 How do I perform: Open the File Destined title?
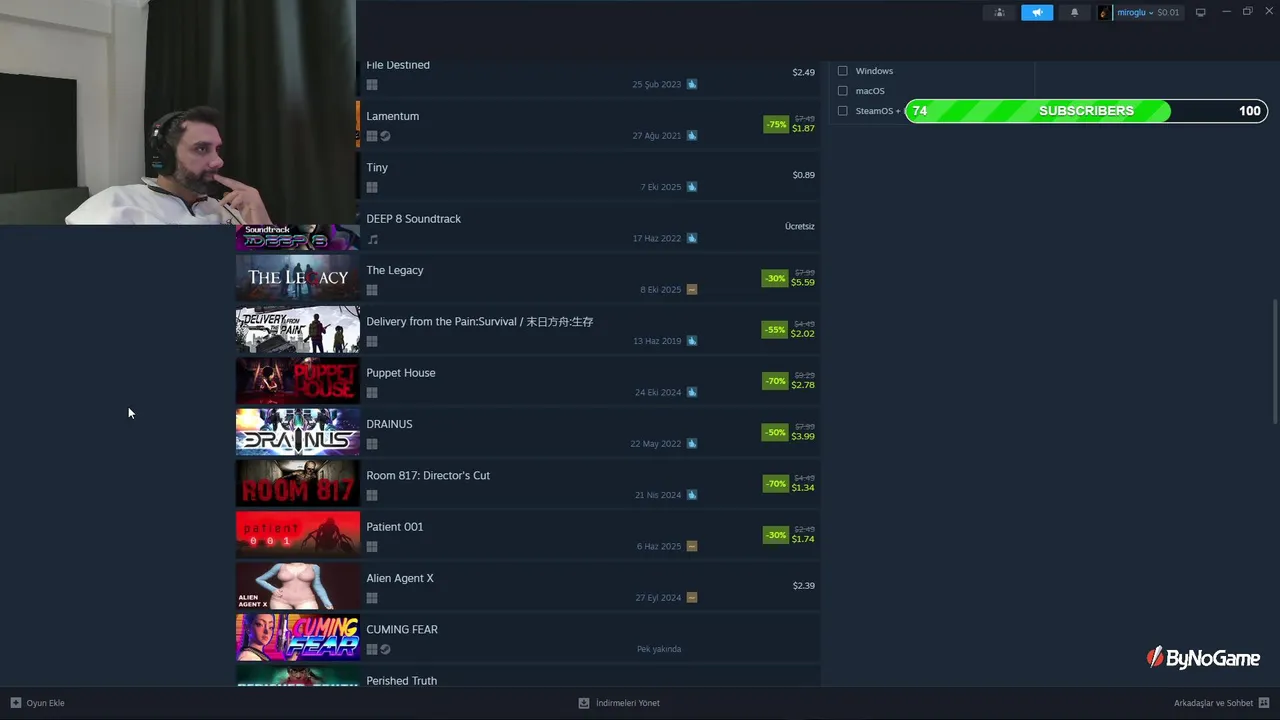point(398,65)
